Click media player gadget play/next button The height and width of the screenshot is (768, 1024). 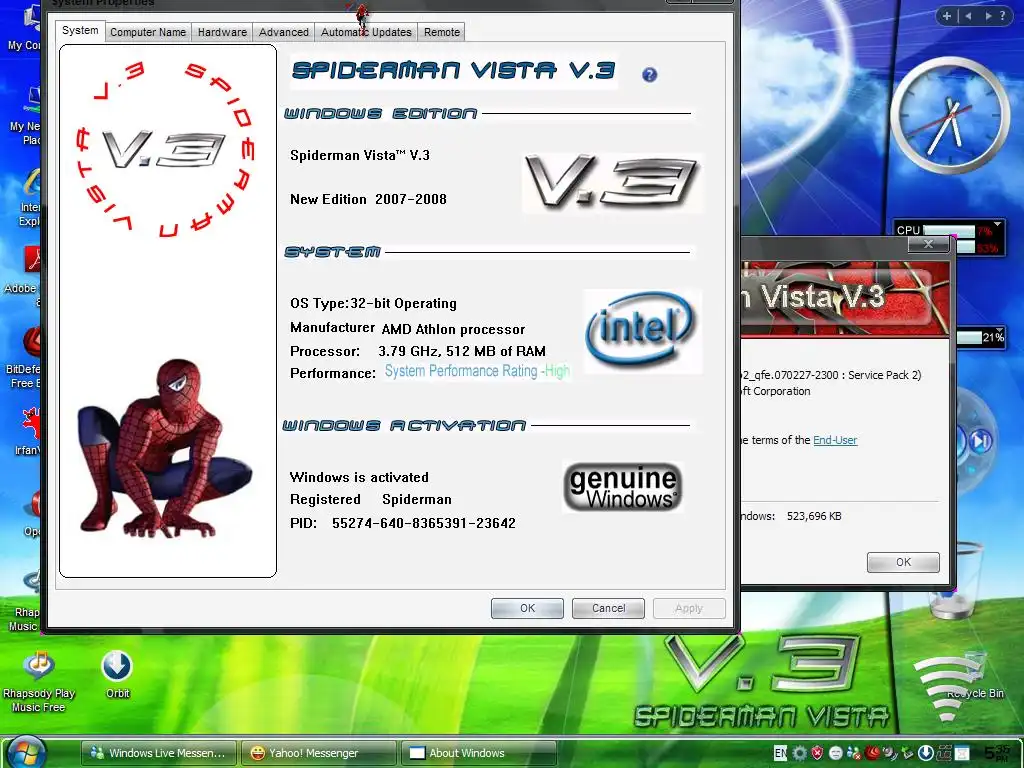click(x=980, y=441)
